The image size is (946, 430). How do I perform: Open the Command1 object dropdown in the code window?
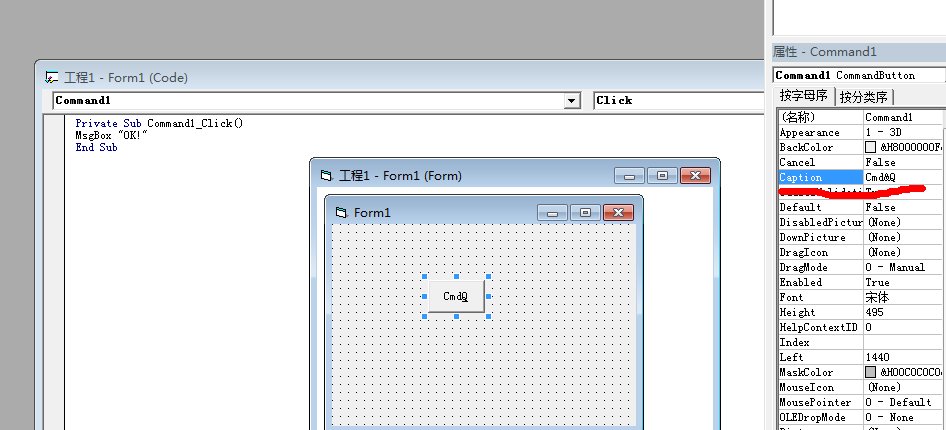[571, 101]
